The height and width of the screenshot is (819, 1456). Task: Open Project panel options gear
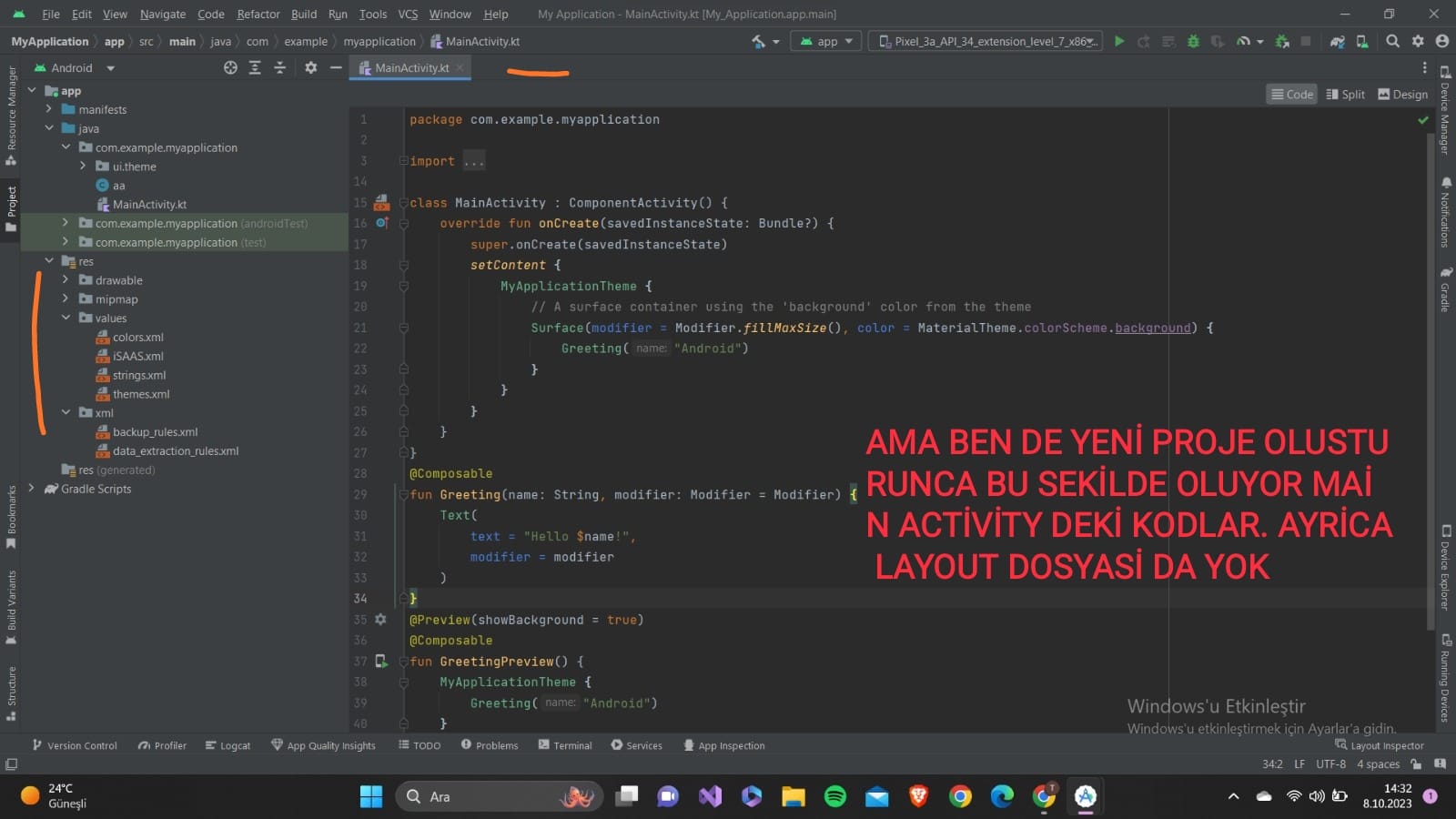[311, 67]
